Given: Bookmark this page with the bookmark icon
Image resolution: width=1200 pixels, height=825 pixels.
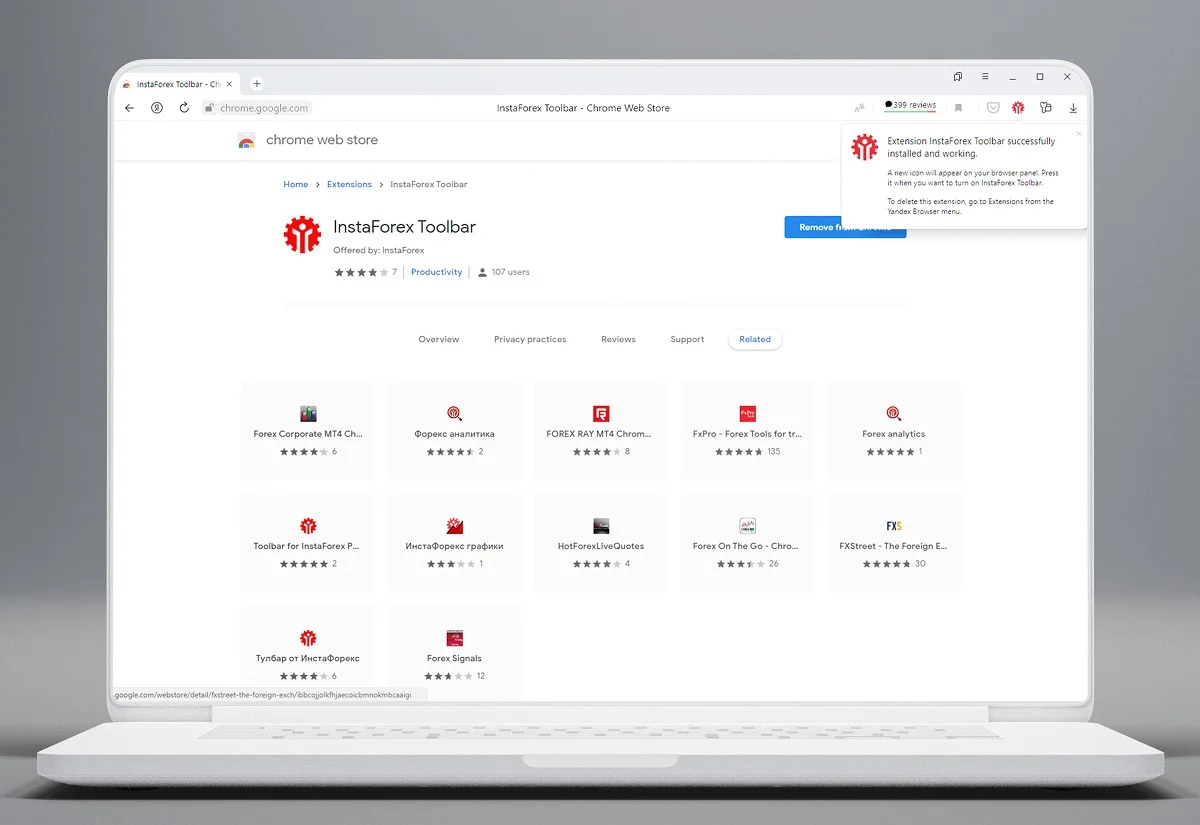Looking at the screenshot, I should point(958,108).
